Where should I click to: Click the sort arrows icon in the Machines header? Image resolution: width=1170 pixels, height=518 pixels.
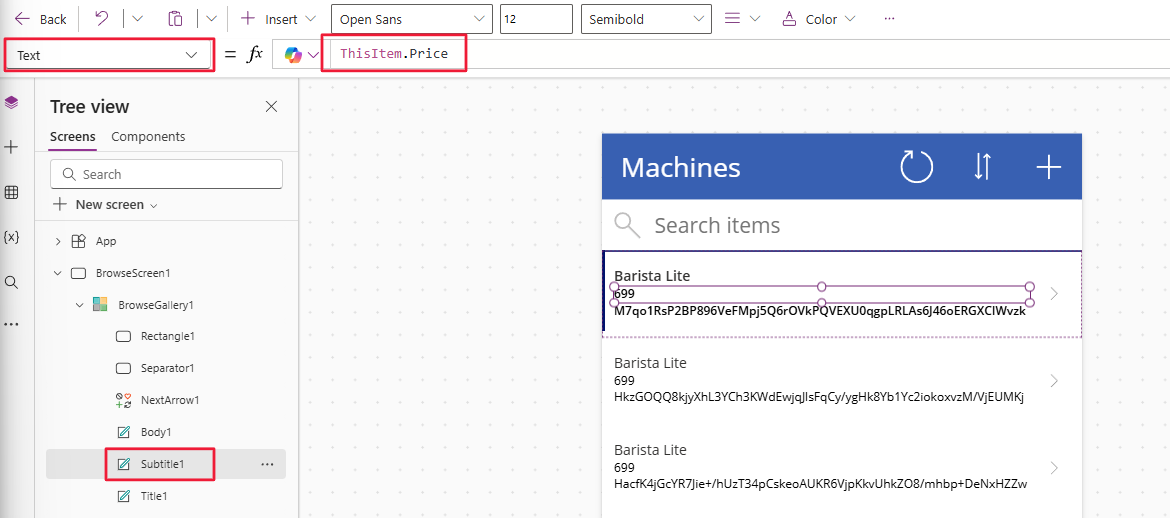click(x=982, y=167)
